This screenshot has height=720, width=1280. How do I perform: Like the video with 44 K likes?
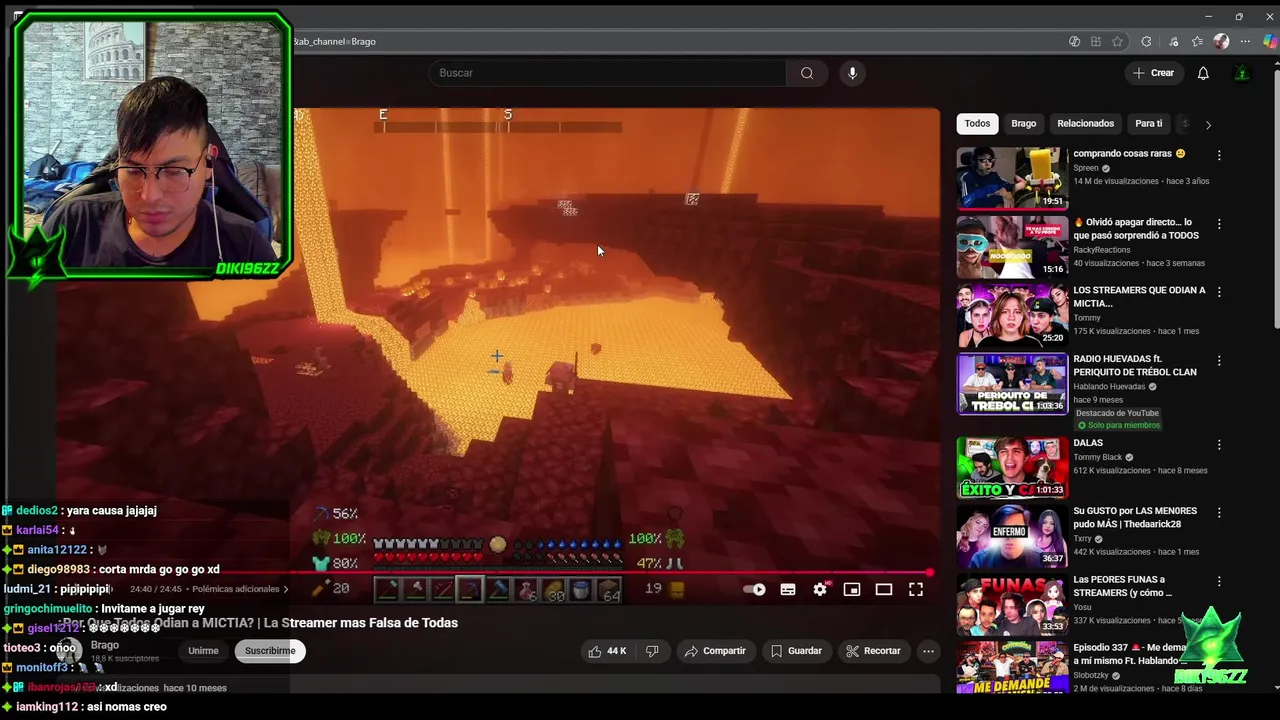607,651
